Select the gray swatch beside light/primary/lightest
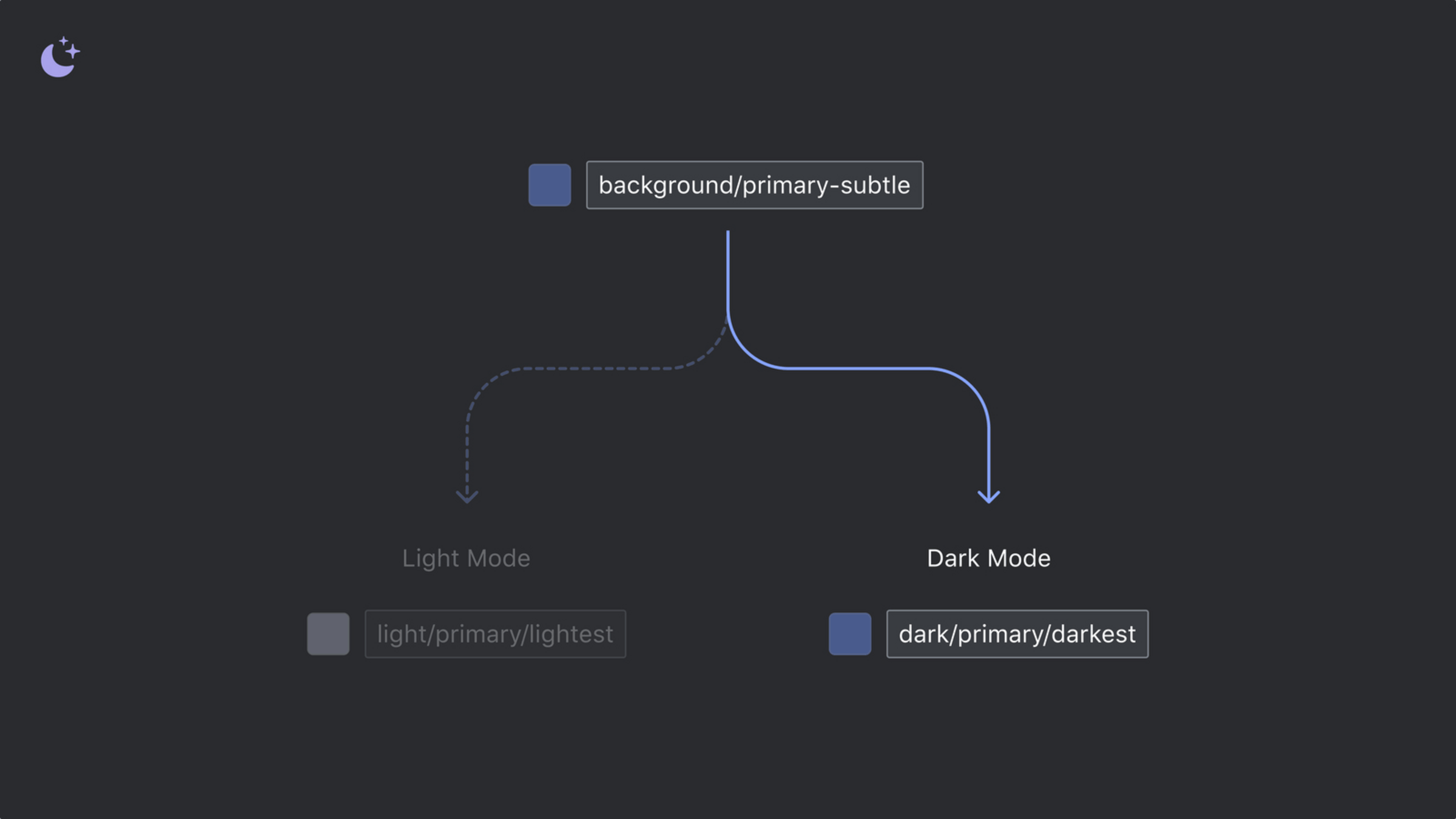The height and width of the screenshot is (819, 1456). click(x=328, y=634)
